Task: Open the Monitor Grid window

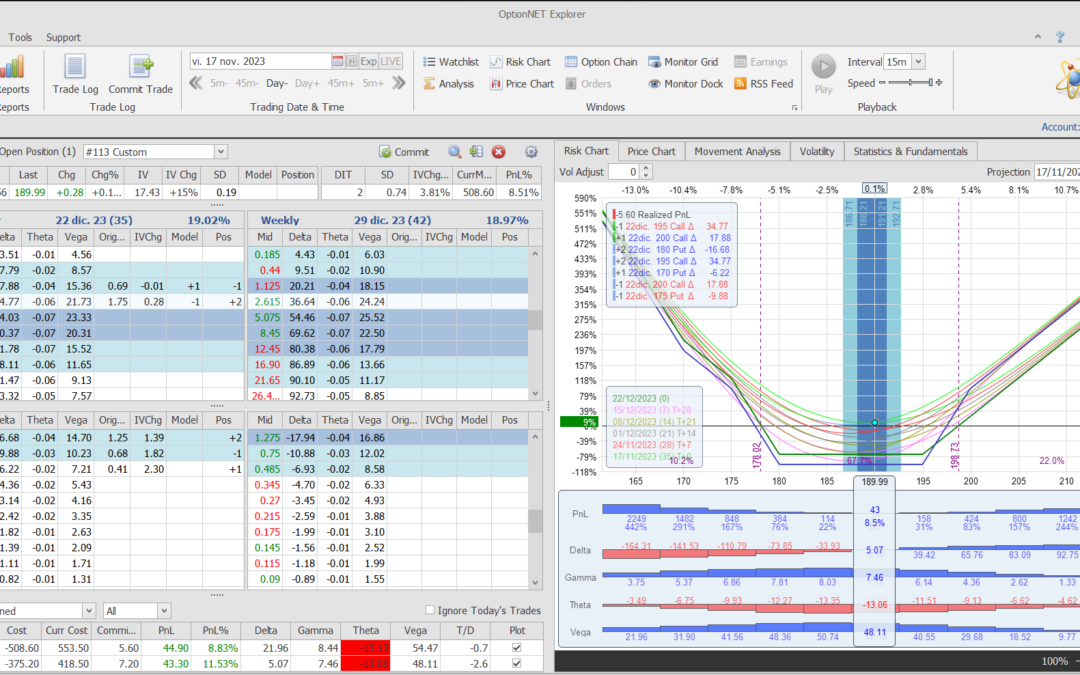Action: tap(683, 62)
